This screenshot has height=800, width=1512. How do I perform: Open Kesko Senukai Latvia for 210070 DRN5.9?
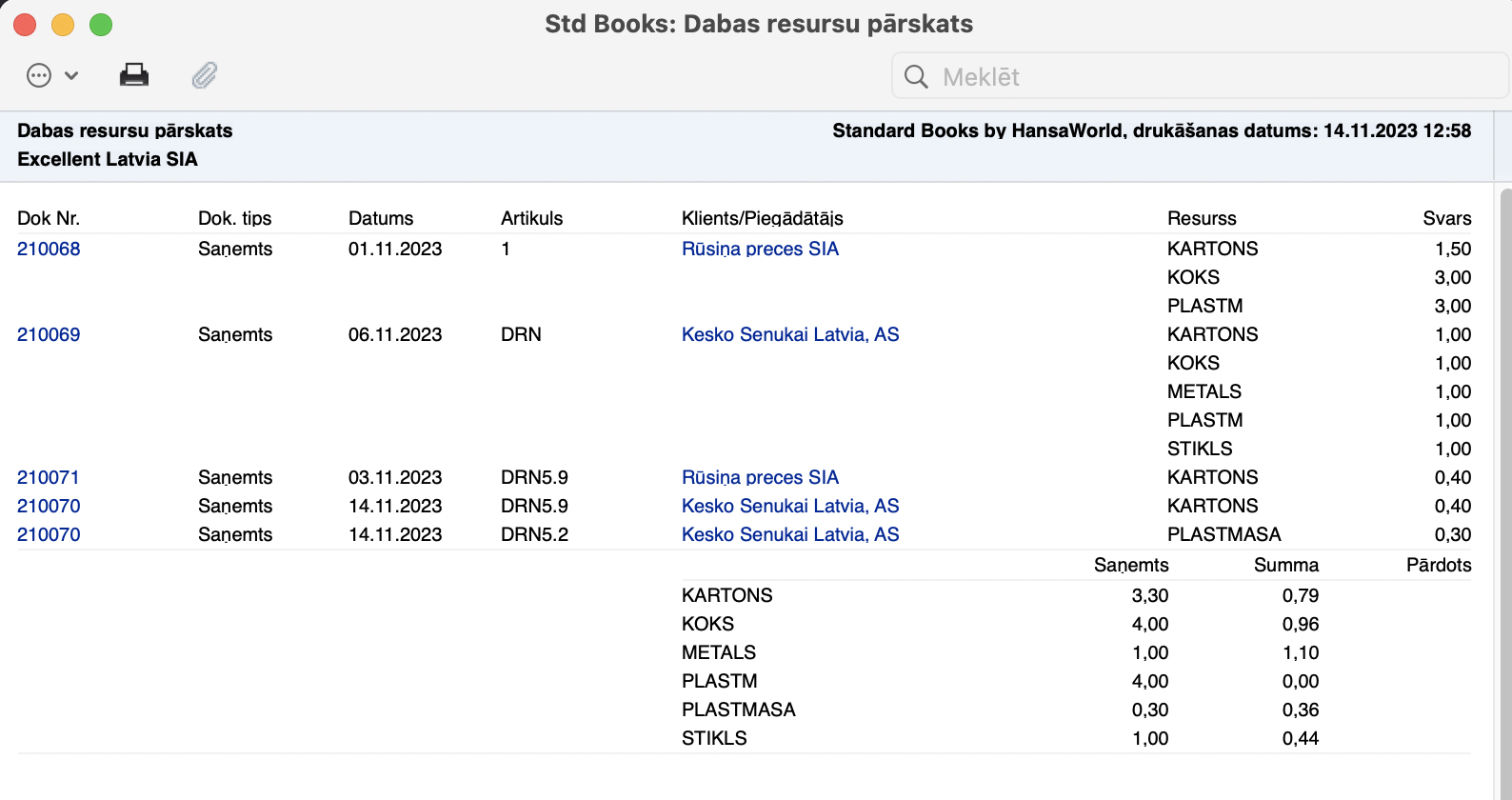(x=790, y=506)
